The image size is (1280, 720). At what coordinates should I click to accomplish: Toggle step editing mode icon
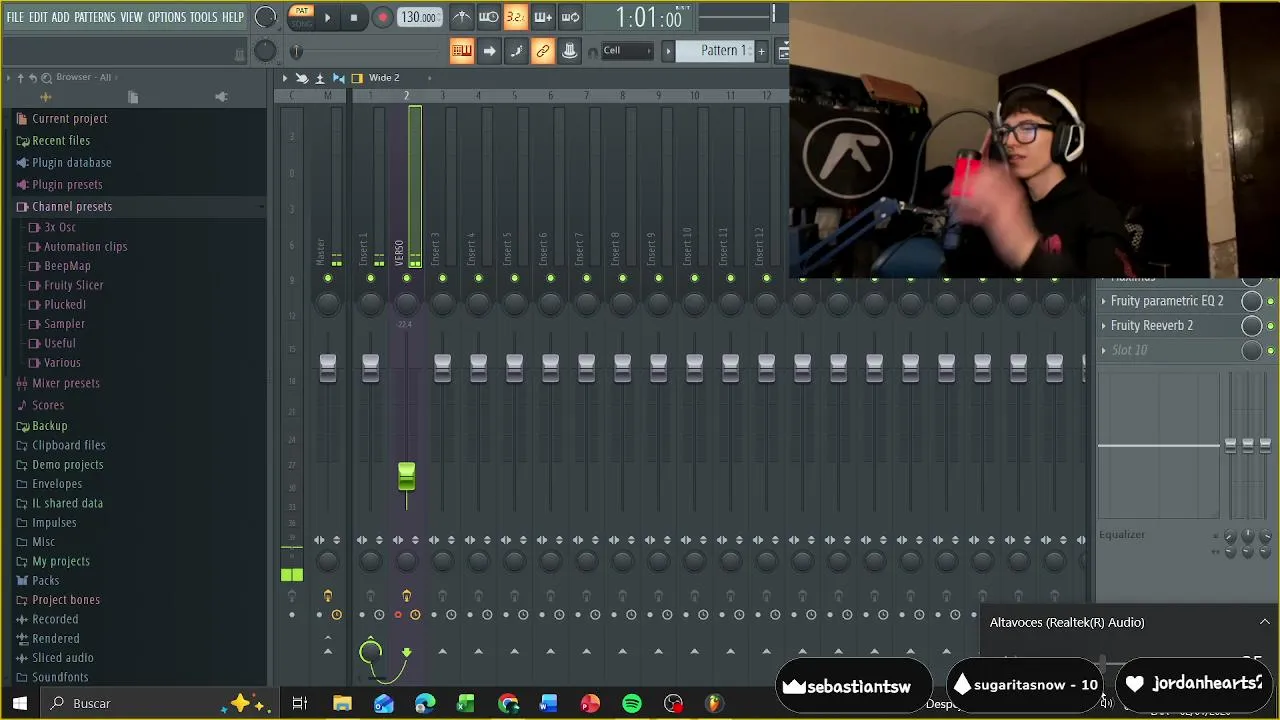516,51
